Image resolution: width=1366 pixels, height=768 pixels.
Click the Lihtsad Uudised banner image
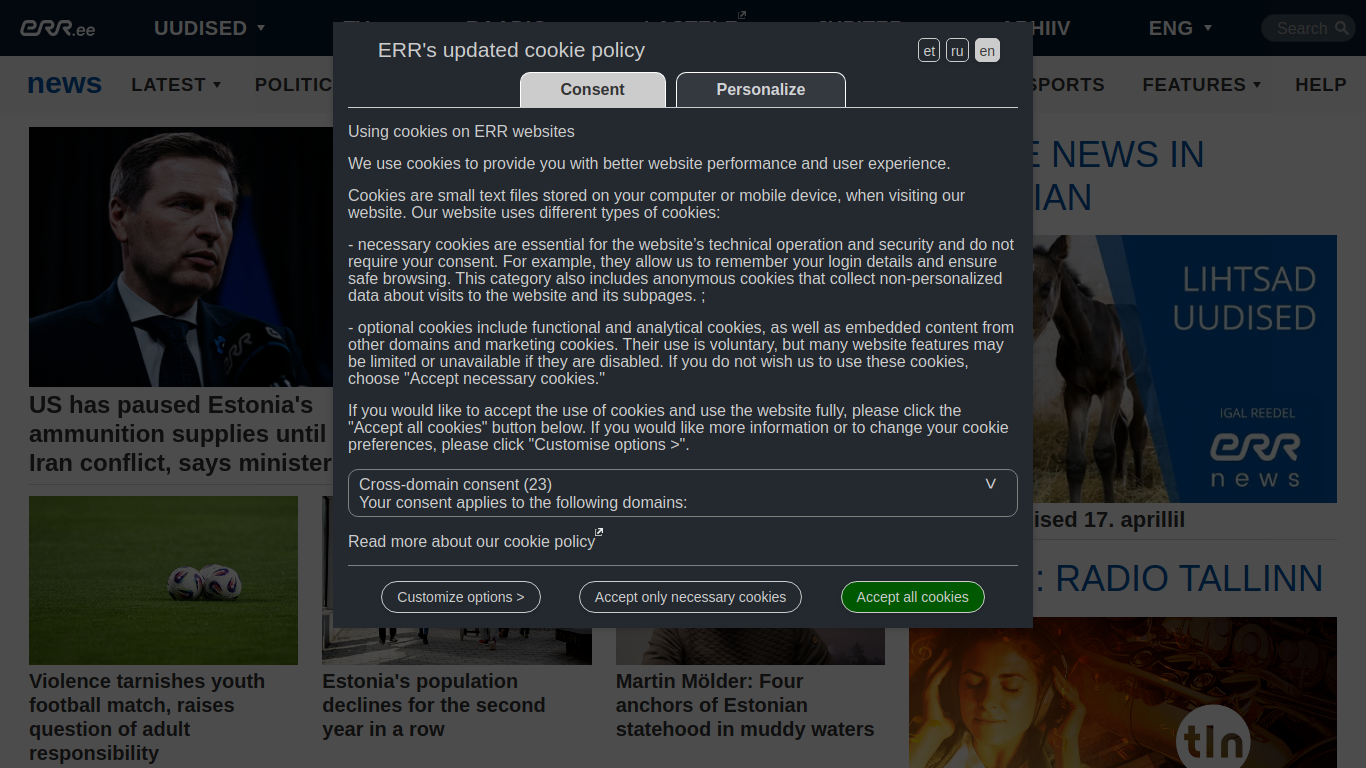tap(1185, 369)
